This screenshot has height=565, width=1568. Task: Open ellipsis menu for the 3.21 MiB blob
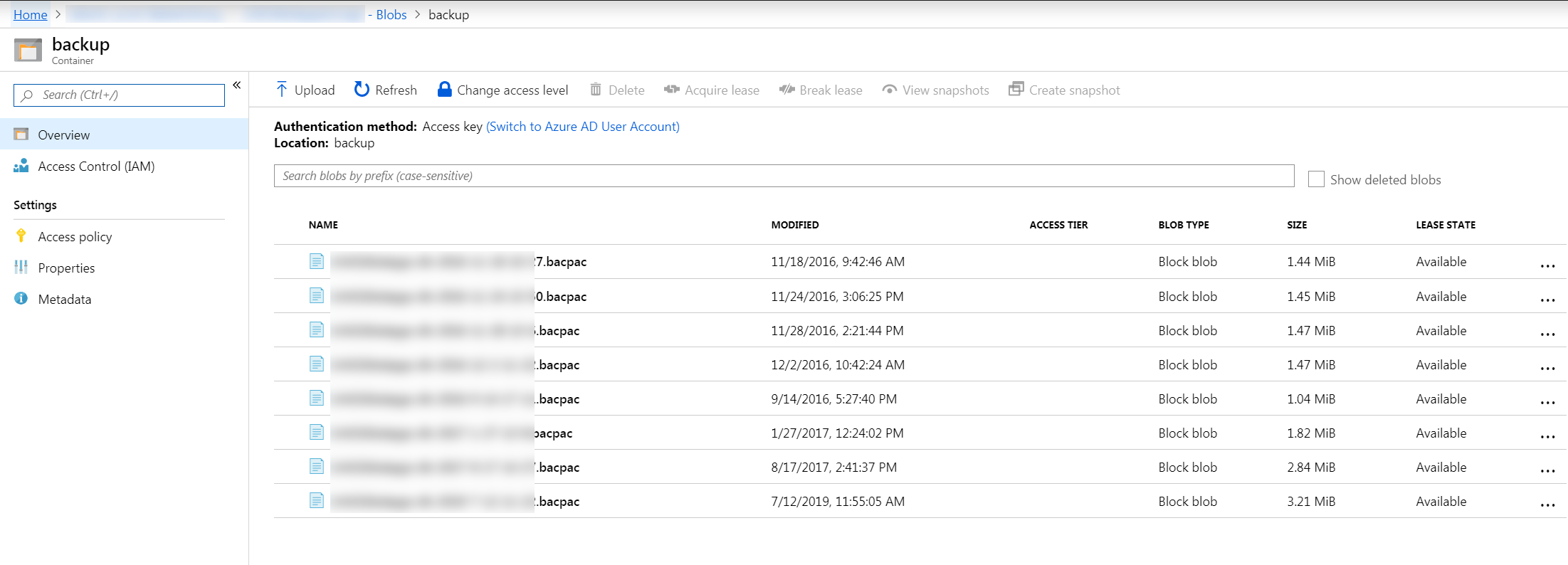(x=1547, y=505)
